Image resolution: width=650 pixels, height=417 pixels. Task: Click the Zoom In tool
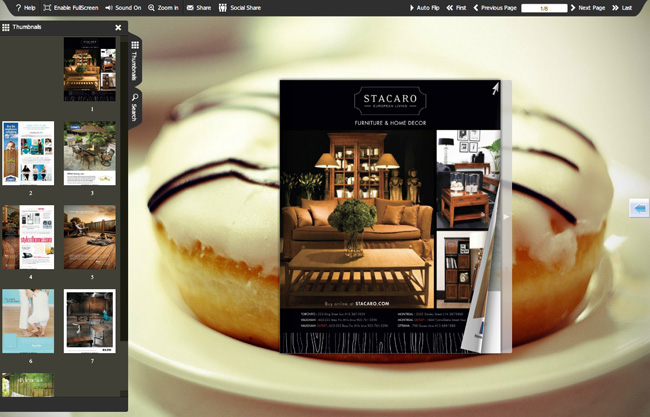(x=163, y=7)
